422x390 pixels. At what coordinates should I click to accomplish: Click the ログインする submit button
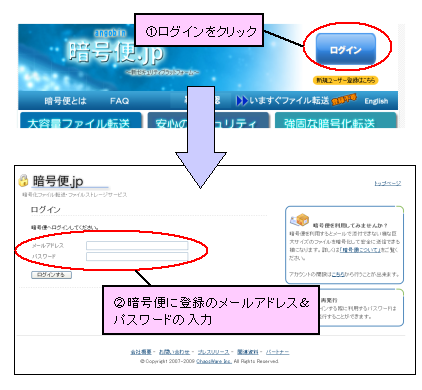point(51,275)
